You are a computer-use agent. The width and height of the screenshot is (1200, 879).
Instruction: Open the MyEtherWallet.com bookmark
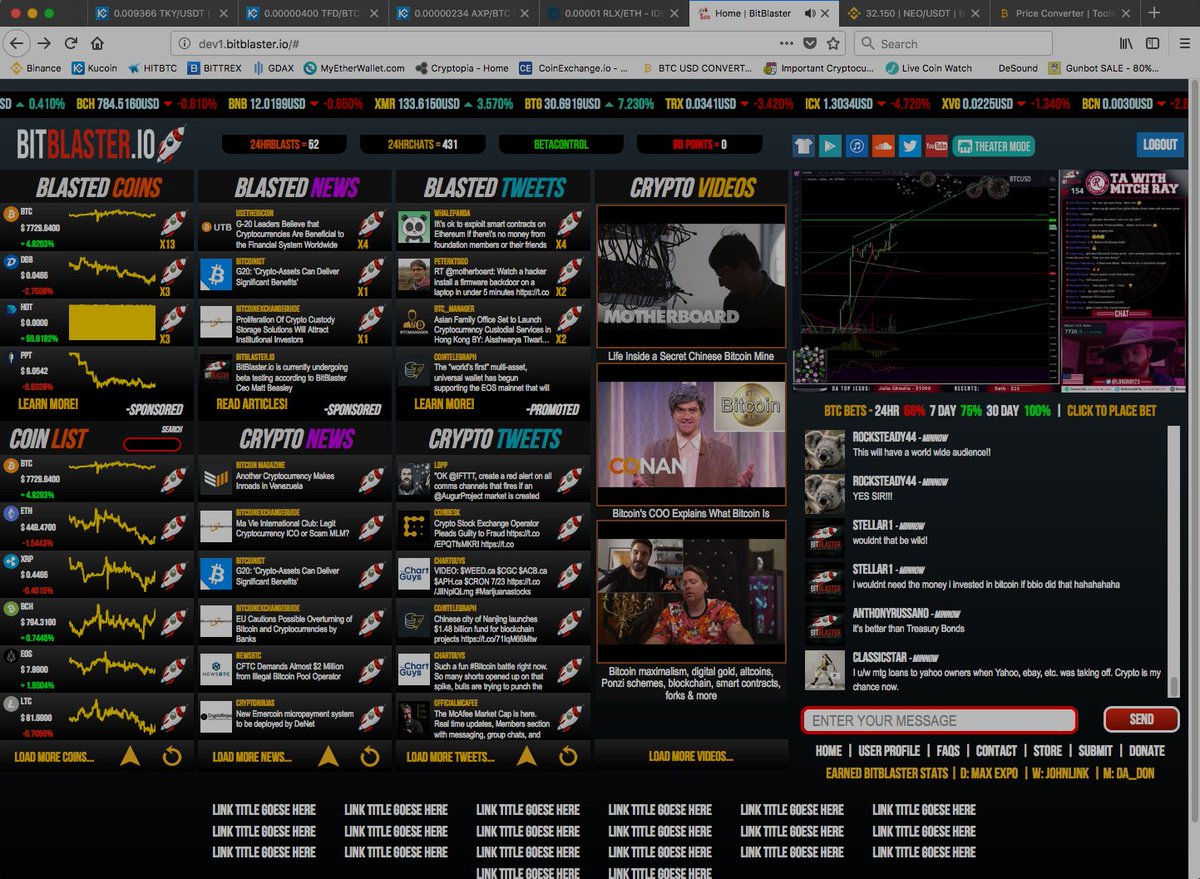(x=354, y=68)
